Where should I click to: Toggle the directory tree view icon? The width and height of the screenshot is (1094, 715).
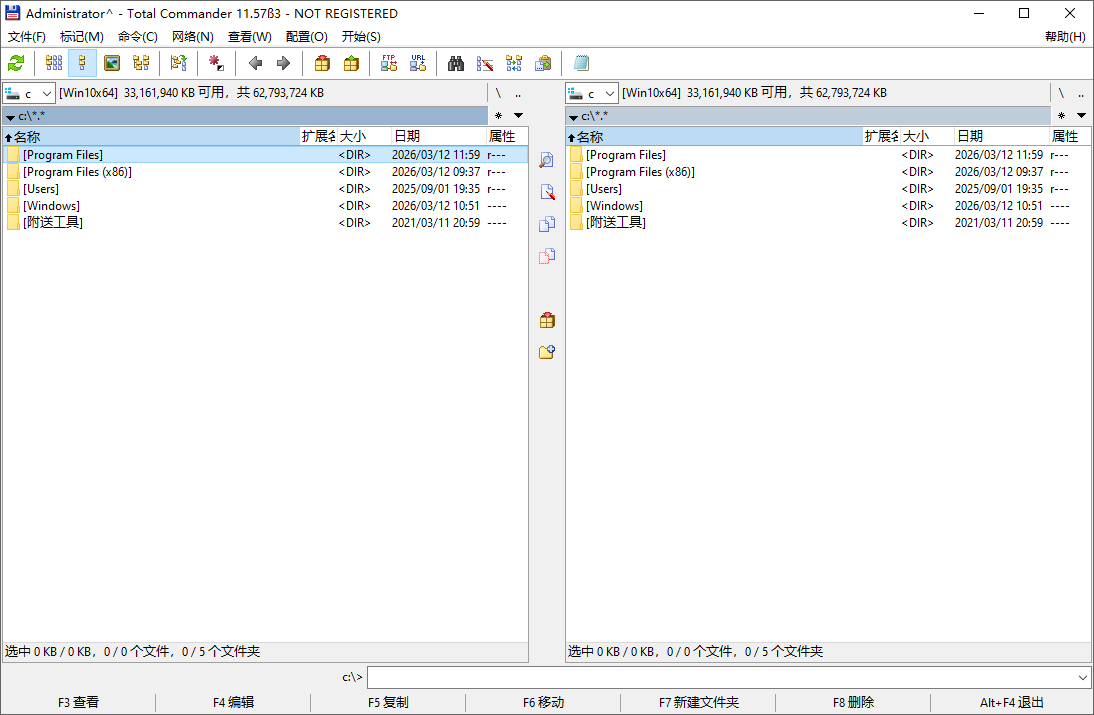141,63
